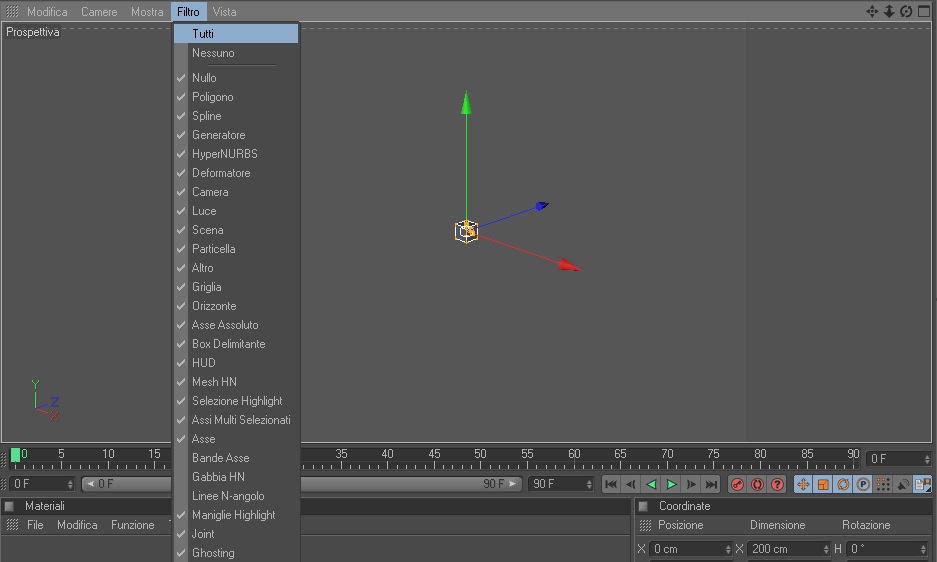The height and width of the screenshot is (562, 937).
Task: Toggle the Parameter (P) keyframe recording icon
Action: (863, 484)
